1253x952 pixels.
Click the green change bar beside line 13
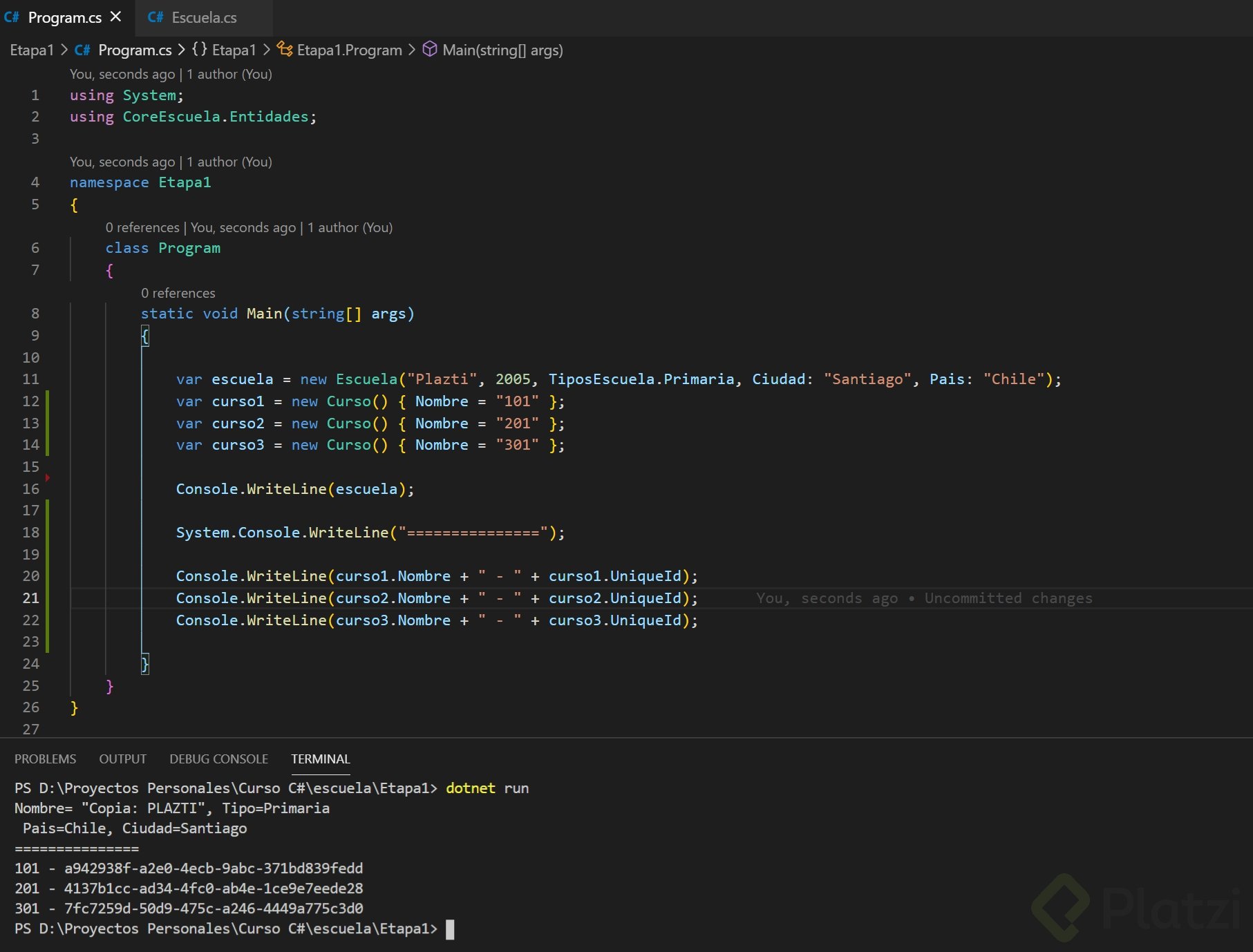coord(47,423)
